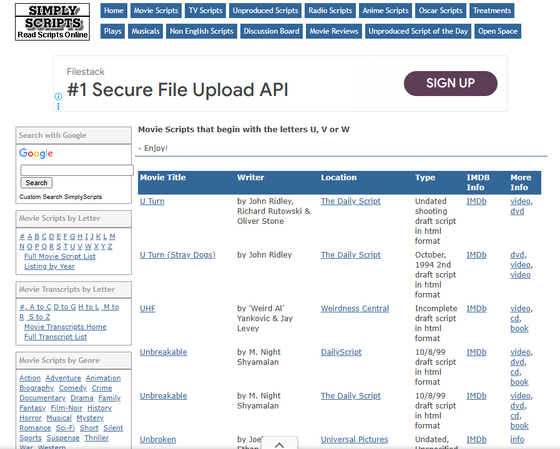This screenshot has height=449, width=560.
Task: Open IMDb link for UHF
Action: 476,308
